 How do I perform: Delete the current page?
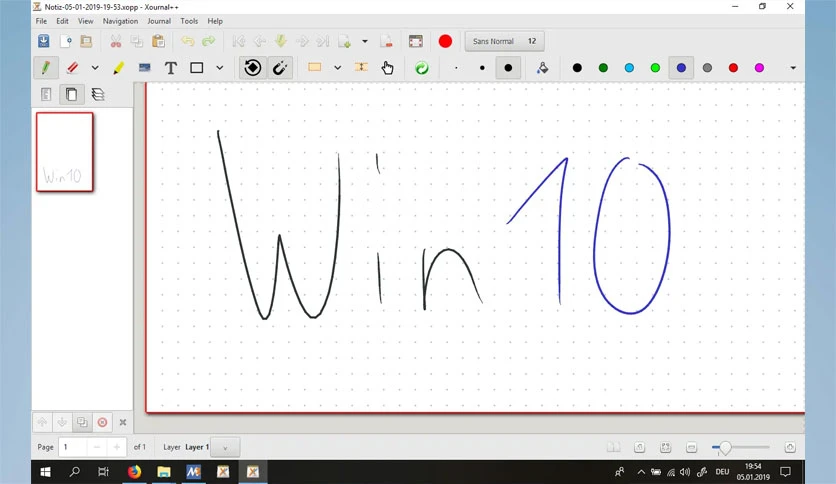[387, 41]
